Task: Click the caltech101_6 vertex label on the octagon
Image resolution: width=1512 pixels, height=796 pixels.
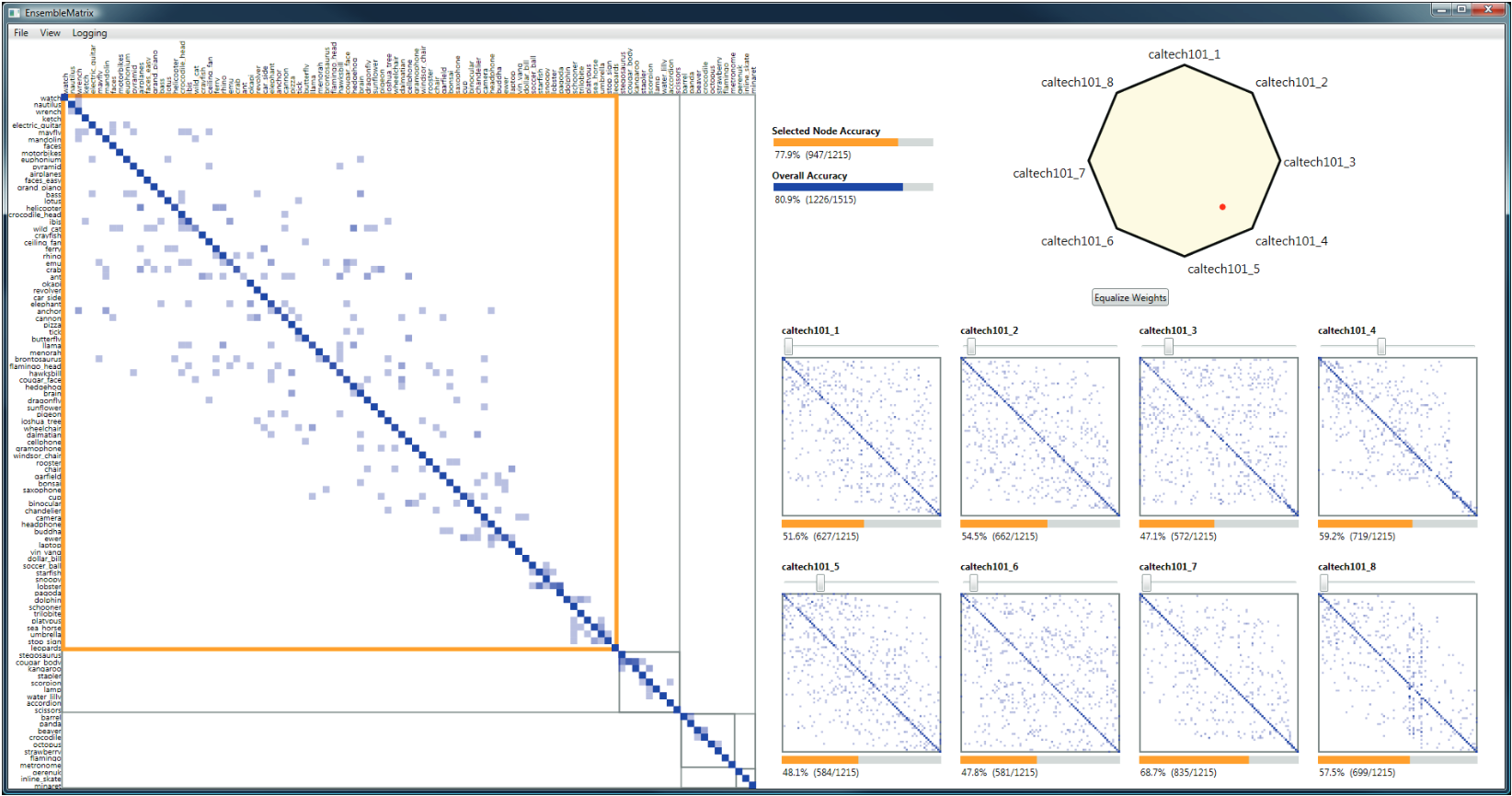Action: pos(1077,241)
